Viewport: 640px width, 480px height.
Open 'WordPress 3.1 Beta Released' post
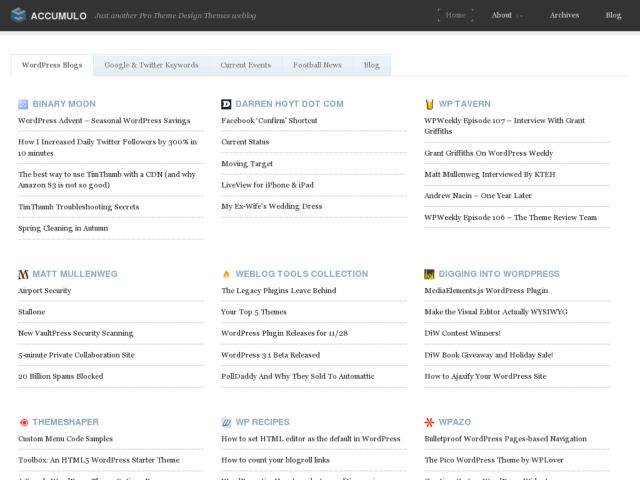coord(271,355)
